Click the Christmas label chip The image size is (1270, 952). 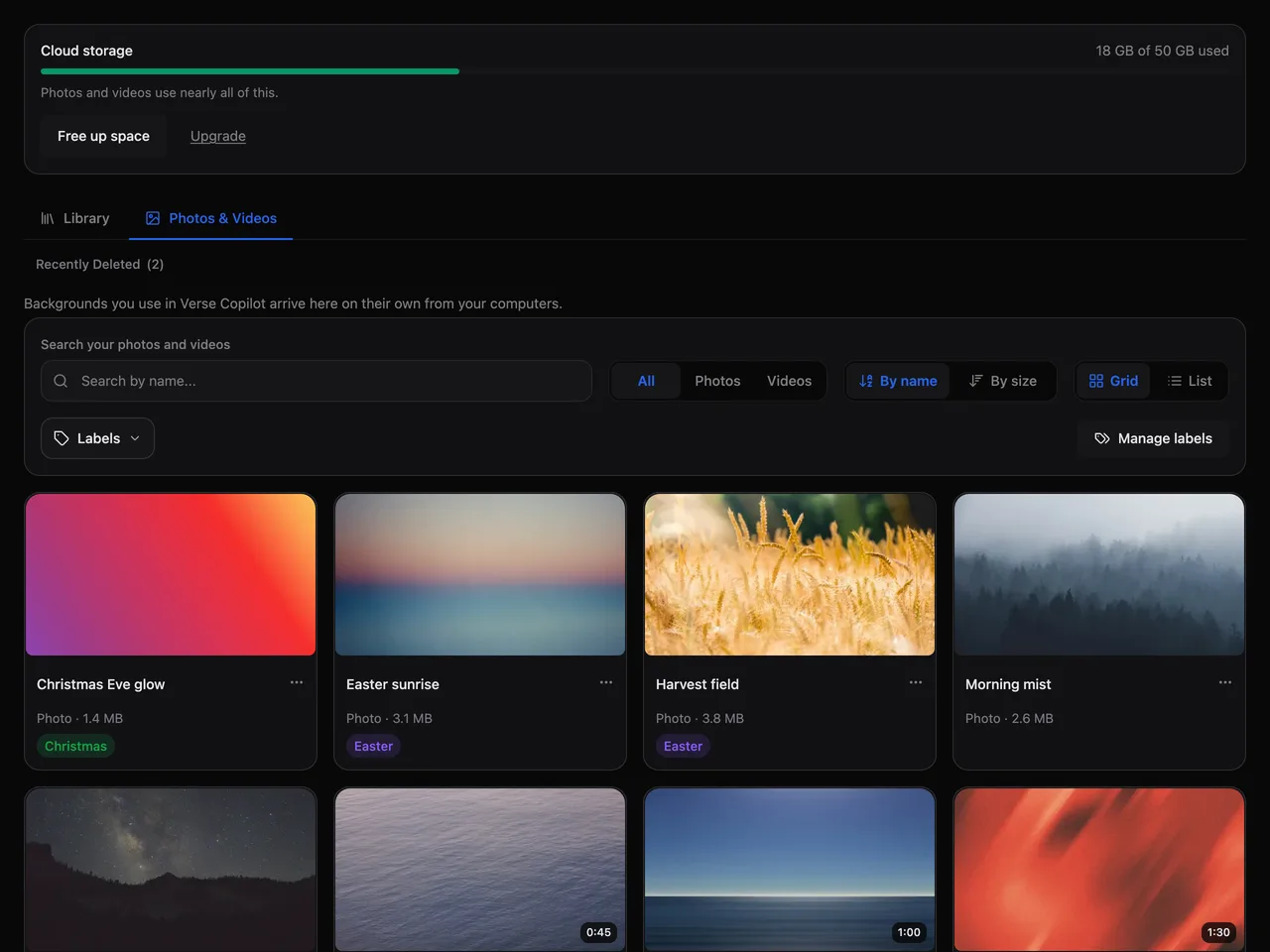(75, 746)
